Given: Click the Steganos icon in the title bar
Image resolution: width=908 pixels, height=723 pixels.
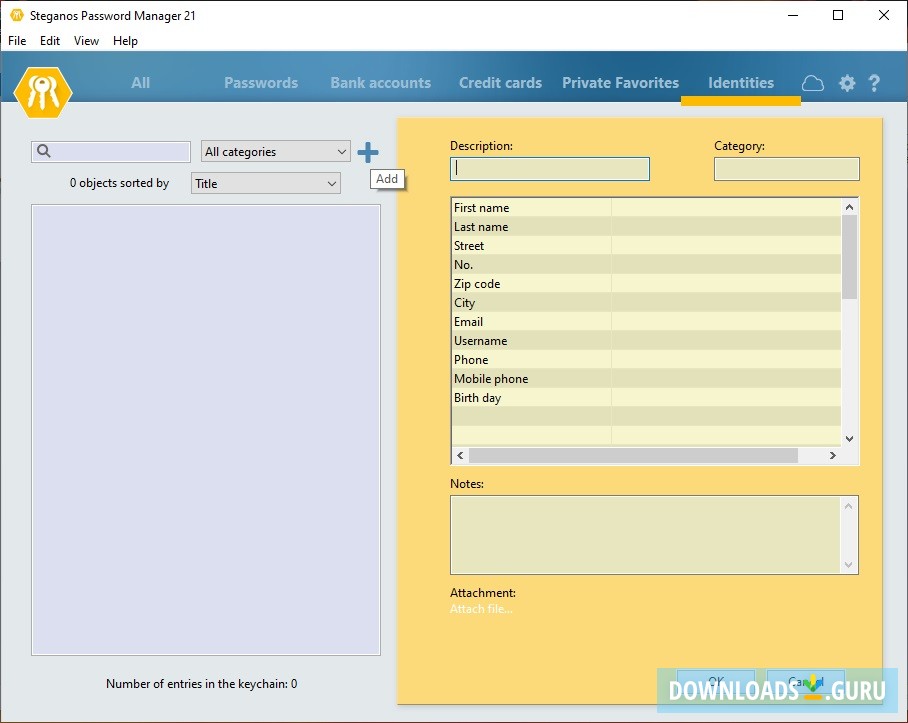Looking at the screenshot, I should 15,15.
